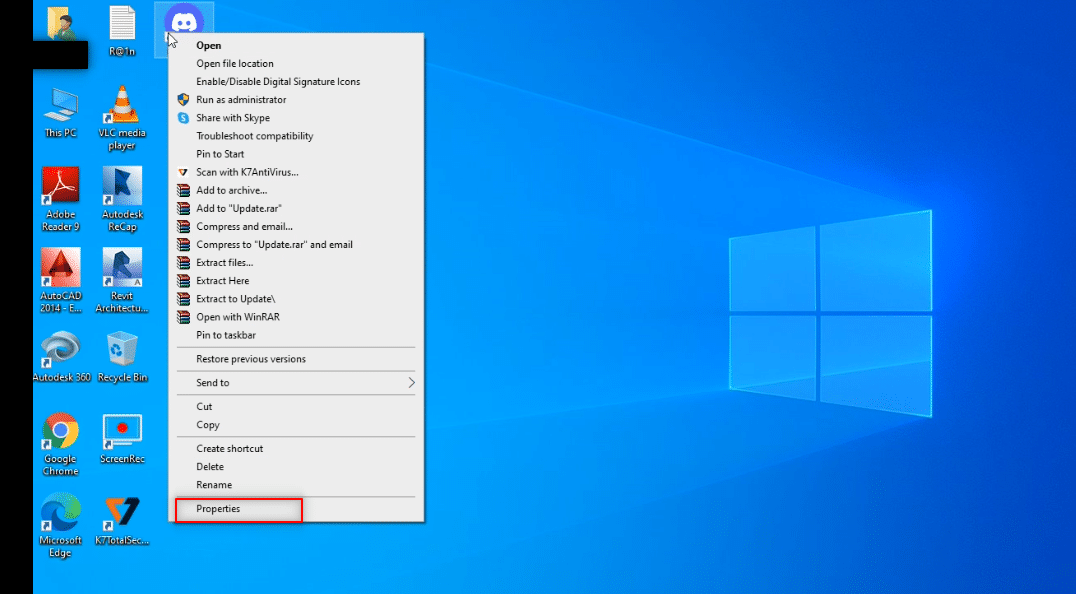
Task: Open the Send to menu entry
Action: click(296, 383)
